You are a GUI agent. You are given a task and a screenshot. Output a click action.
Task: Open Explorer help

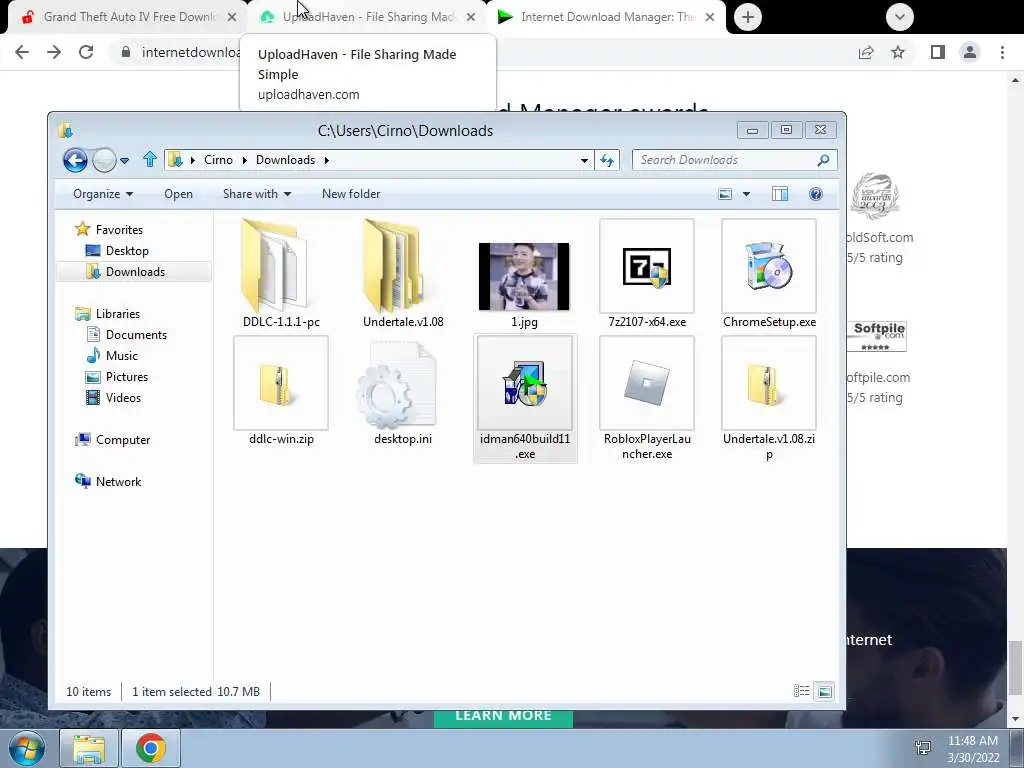click(x=815, y=194)
